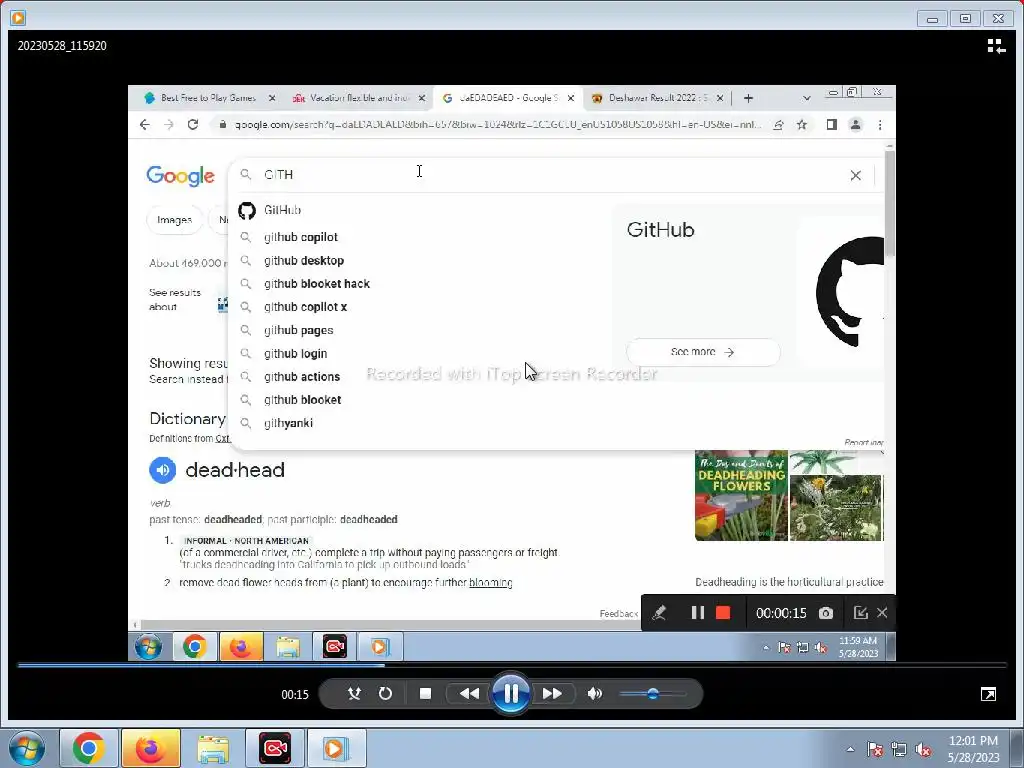The height and width of the screenshot is (768, 1024).
Task: Skip forward with the fast-forward button
Action: click(x=552, y=694)
